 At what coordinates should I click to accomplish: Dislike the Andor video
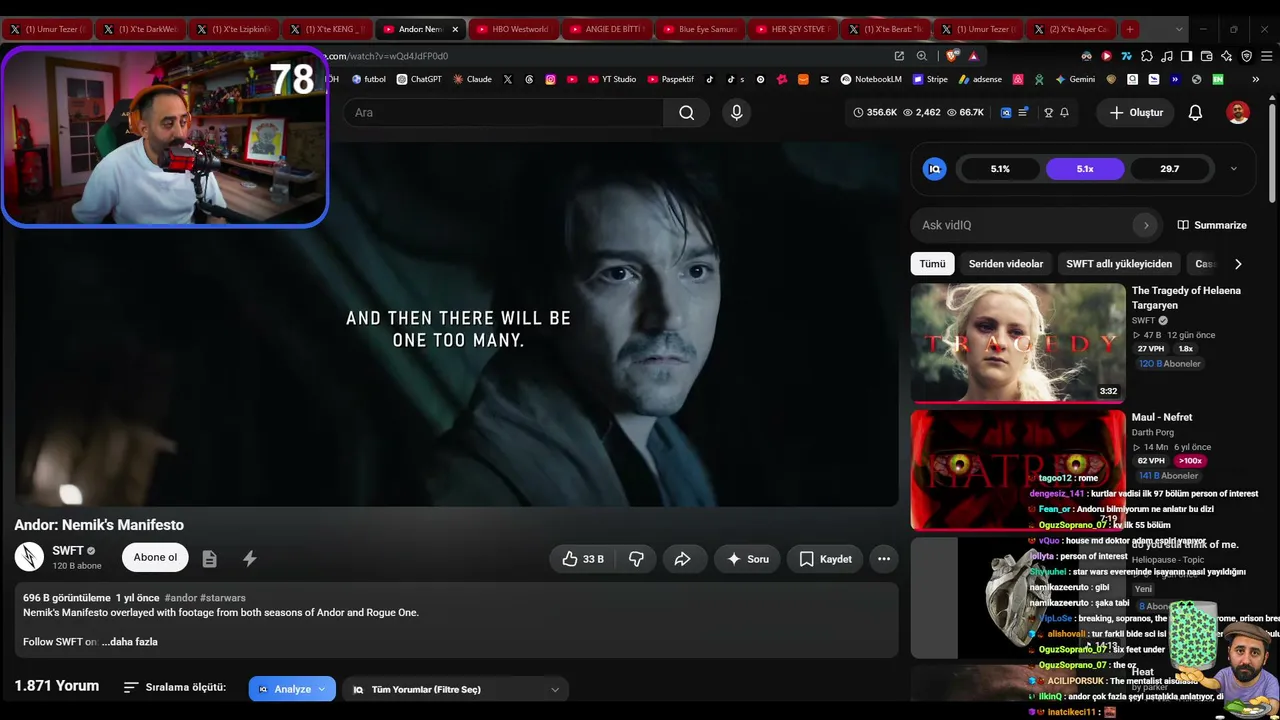coord(636,559)
